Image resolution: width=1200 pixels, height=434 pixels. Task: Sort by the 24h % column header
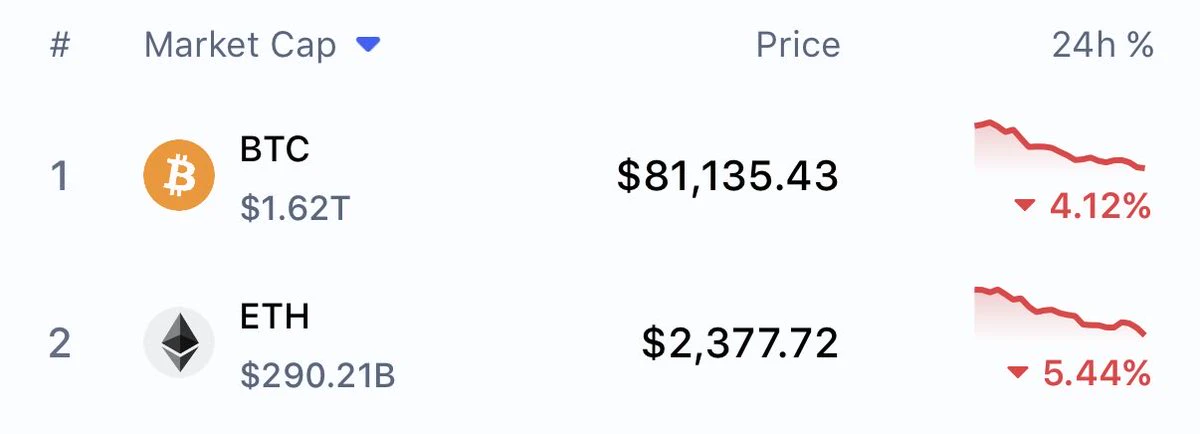click(x=1103, y=45)
